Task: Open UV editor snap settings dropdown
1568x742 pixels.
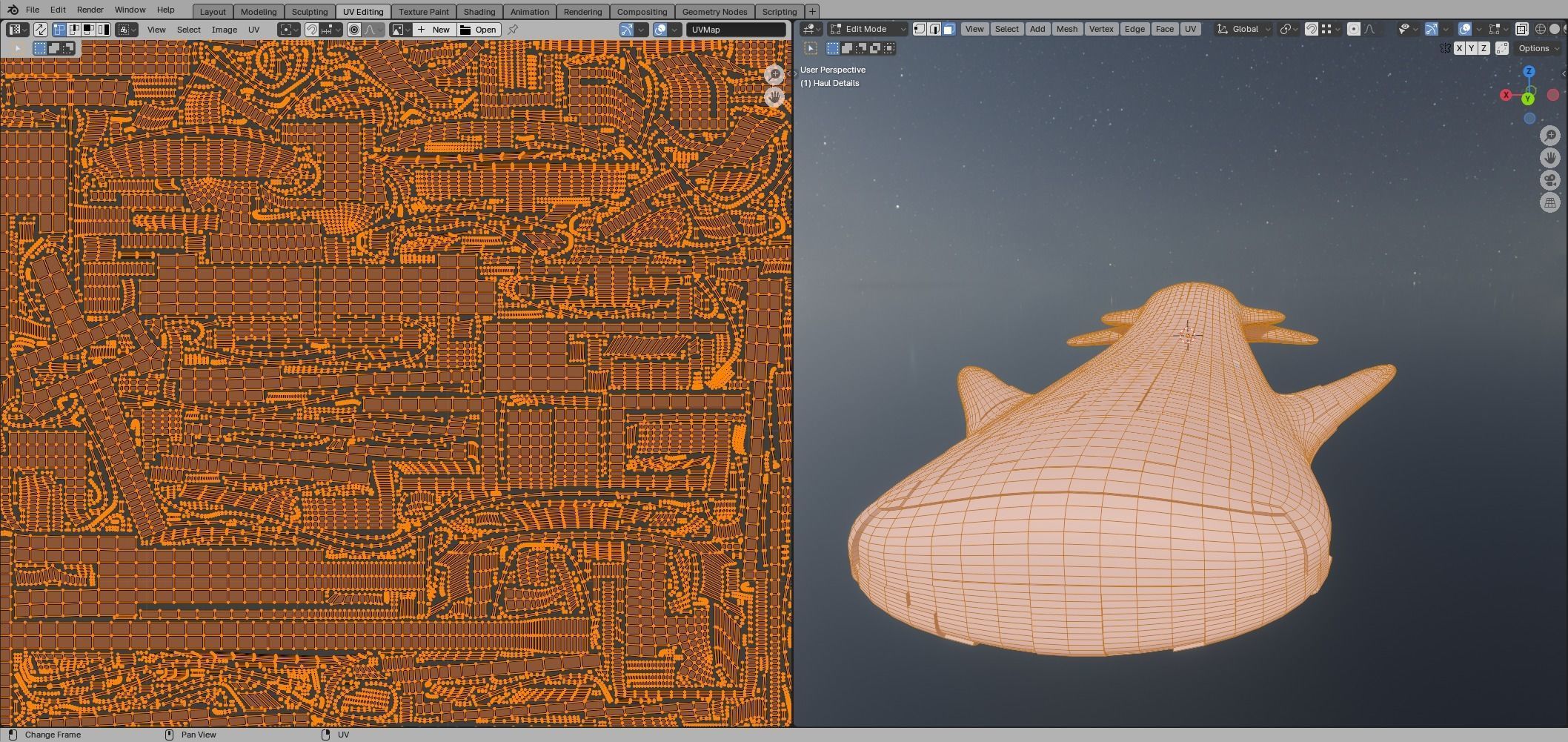Action: (x=331, y=30)
